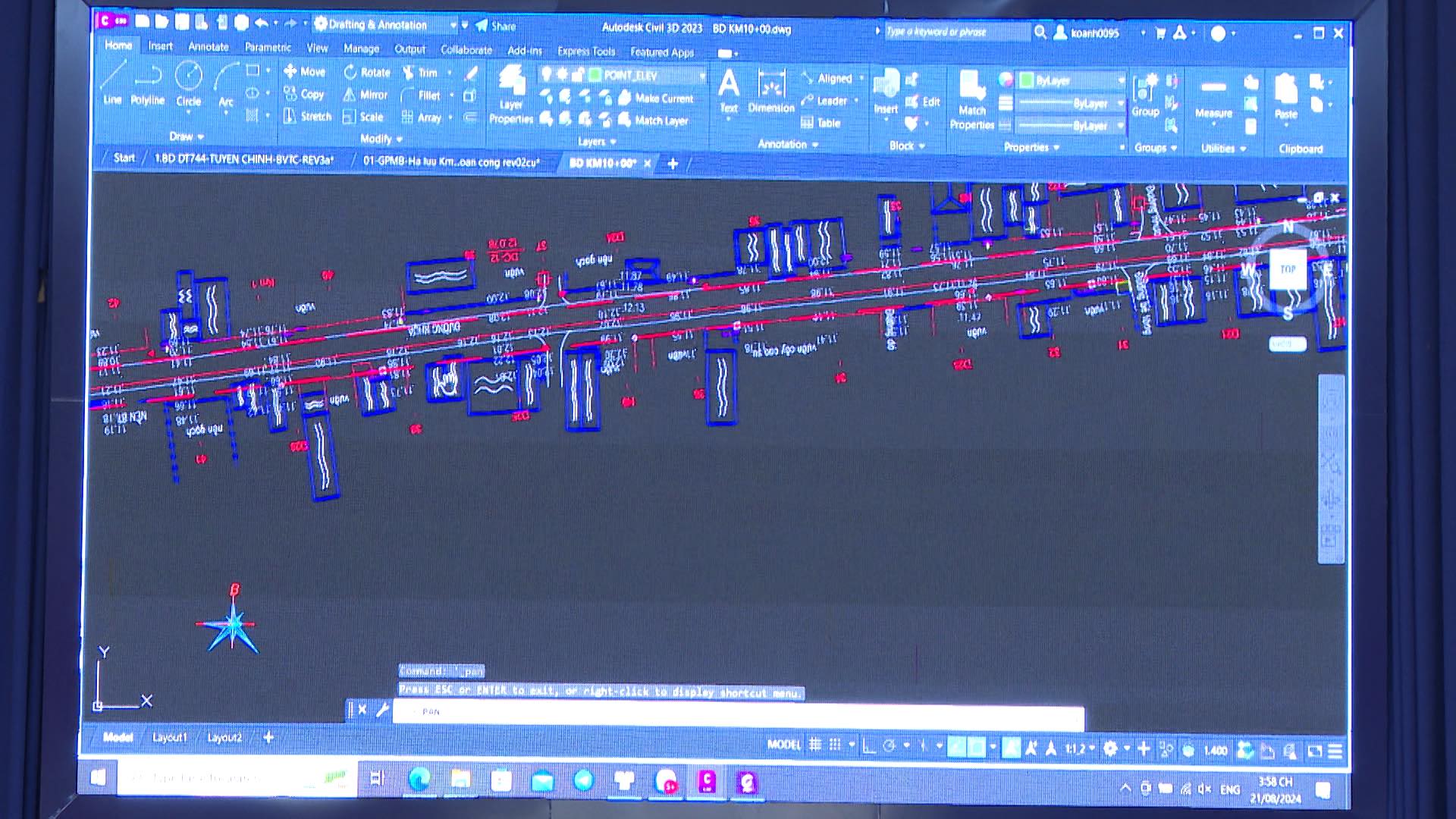The height and width of the screenshot is (819, 1456).
Task: Switch to 01-GPMB drawing file tab
Action: 450,162
